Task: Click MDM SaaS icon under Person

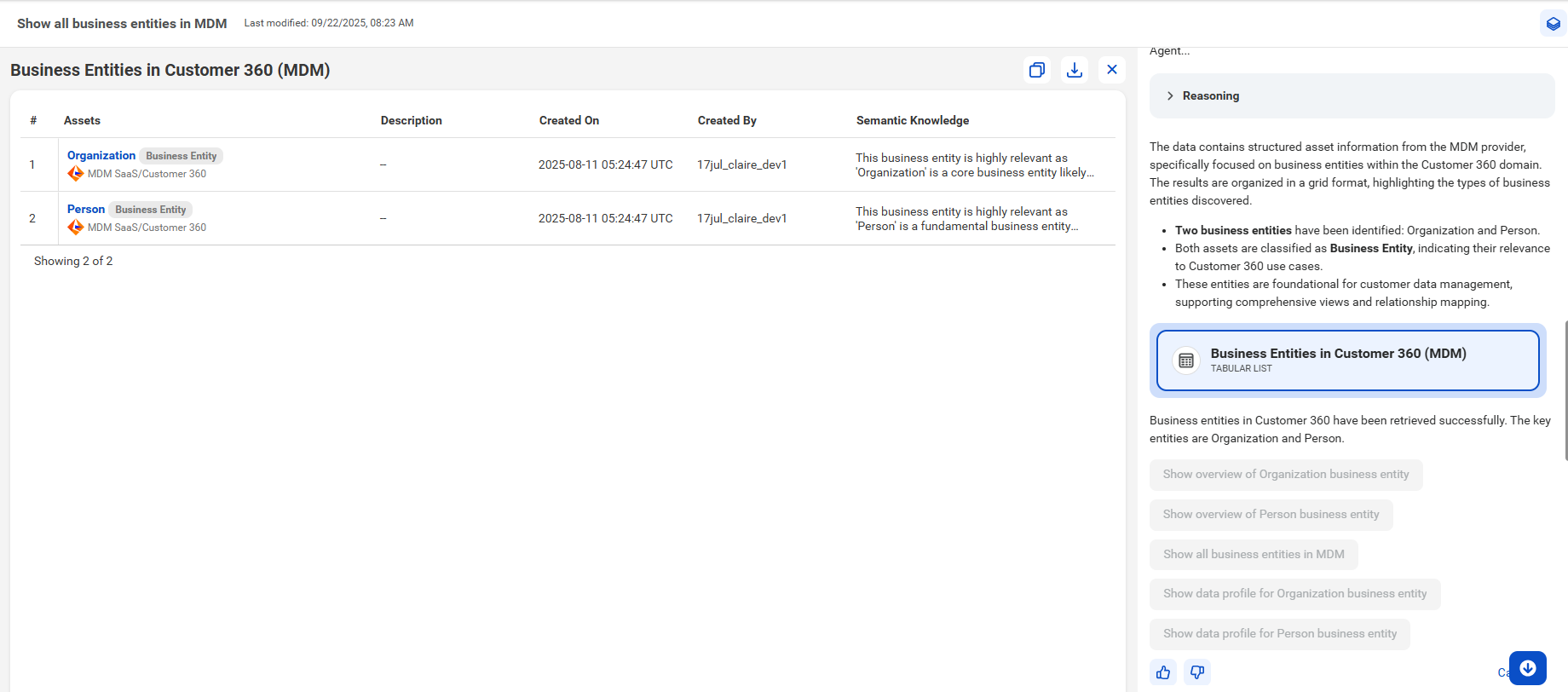Action: click(x=76, y=228)
